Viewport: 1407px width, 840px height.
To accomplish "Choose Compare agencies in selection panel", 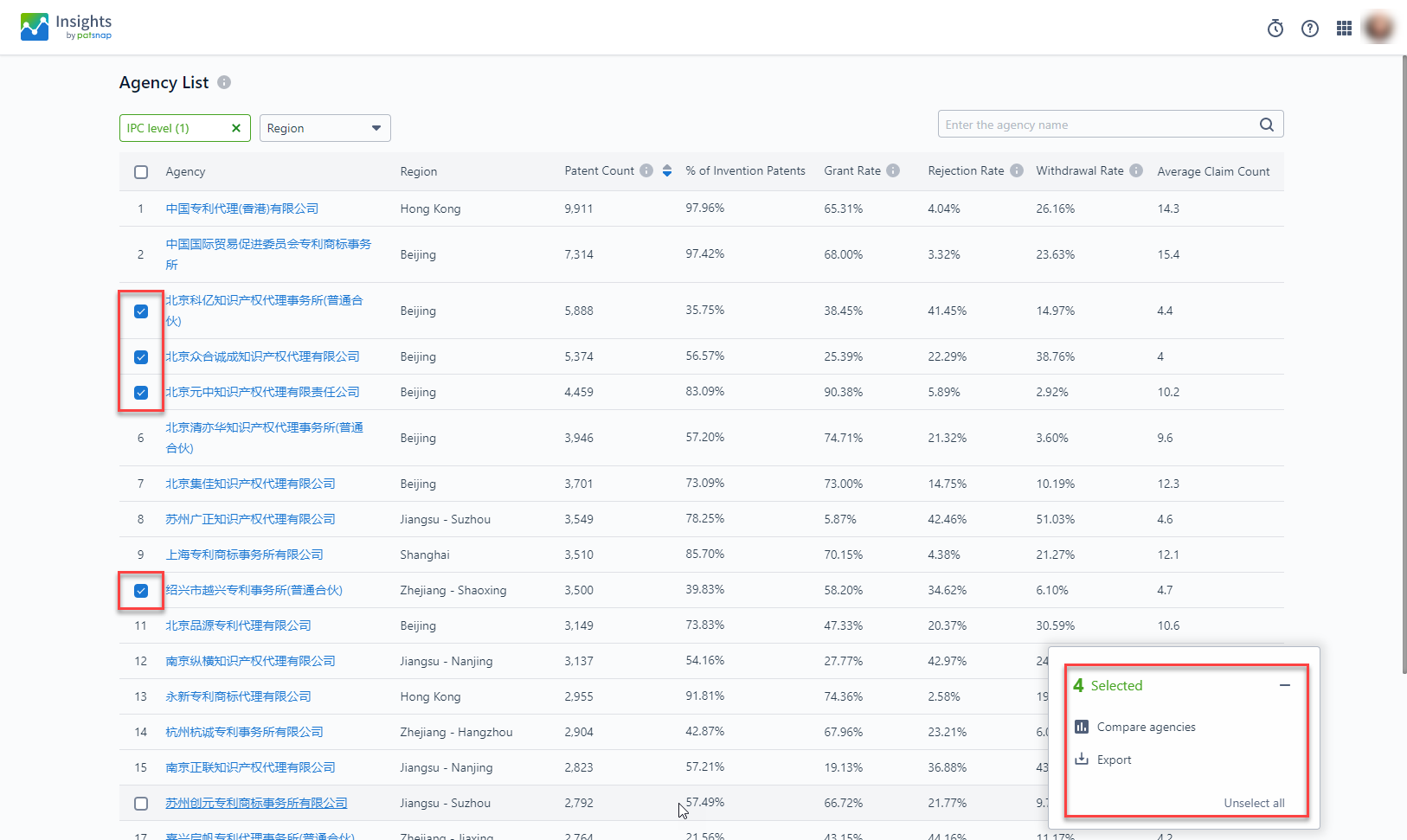I will [x=1145, y=728].
